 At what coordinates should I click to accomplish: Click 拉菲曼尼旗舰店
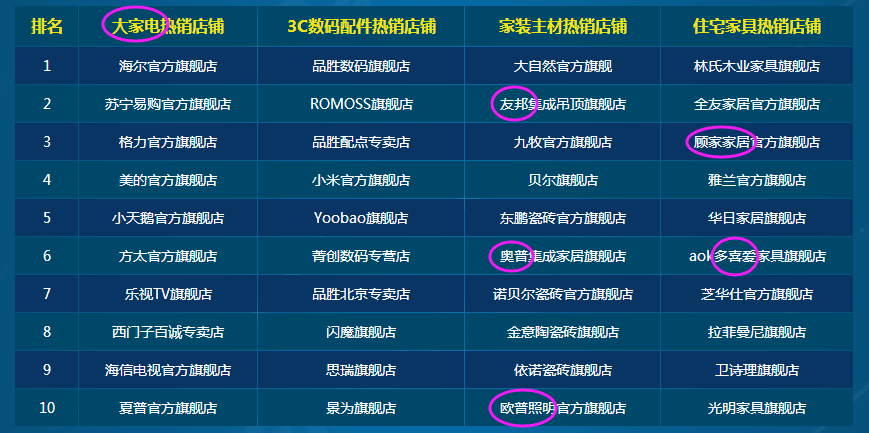pyautogui.click(x=756, y=332)
